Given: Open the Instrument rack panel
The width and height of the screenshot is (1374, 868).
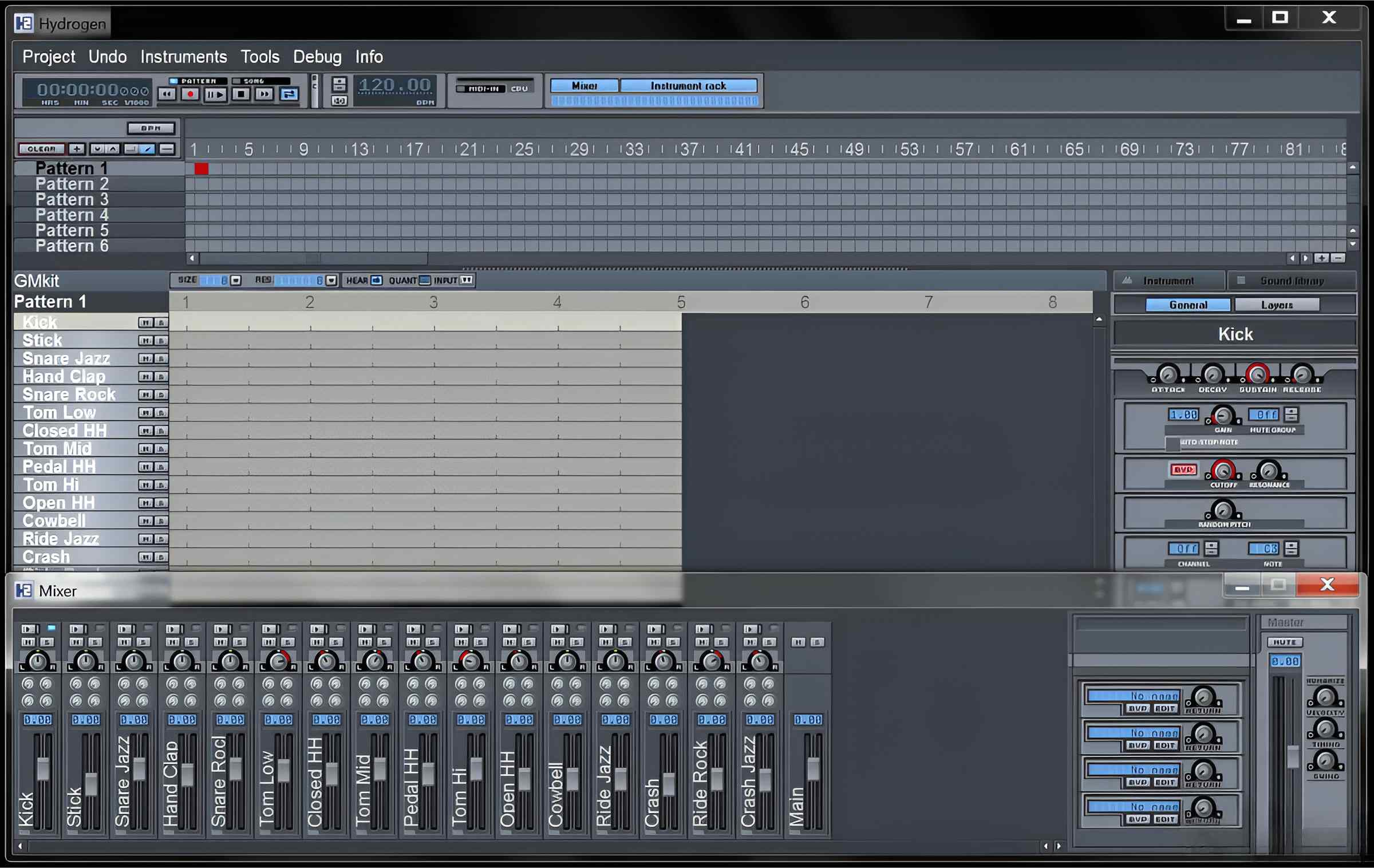Looking at the screenshot, I should [x=687, y=85].
